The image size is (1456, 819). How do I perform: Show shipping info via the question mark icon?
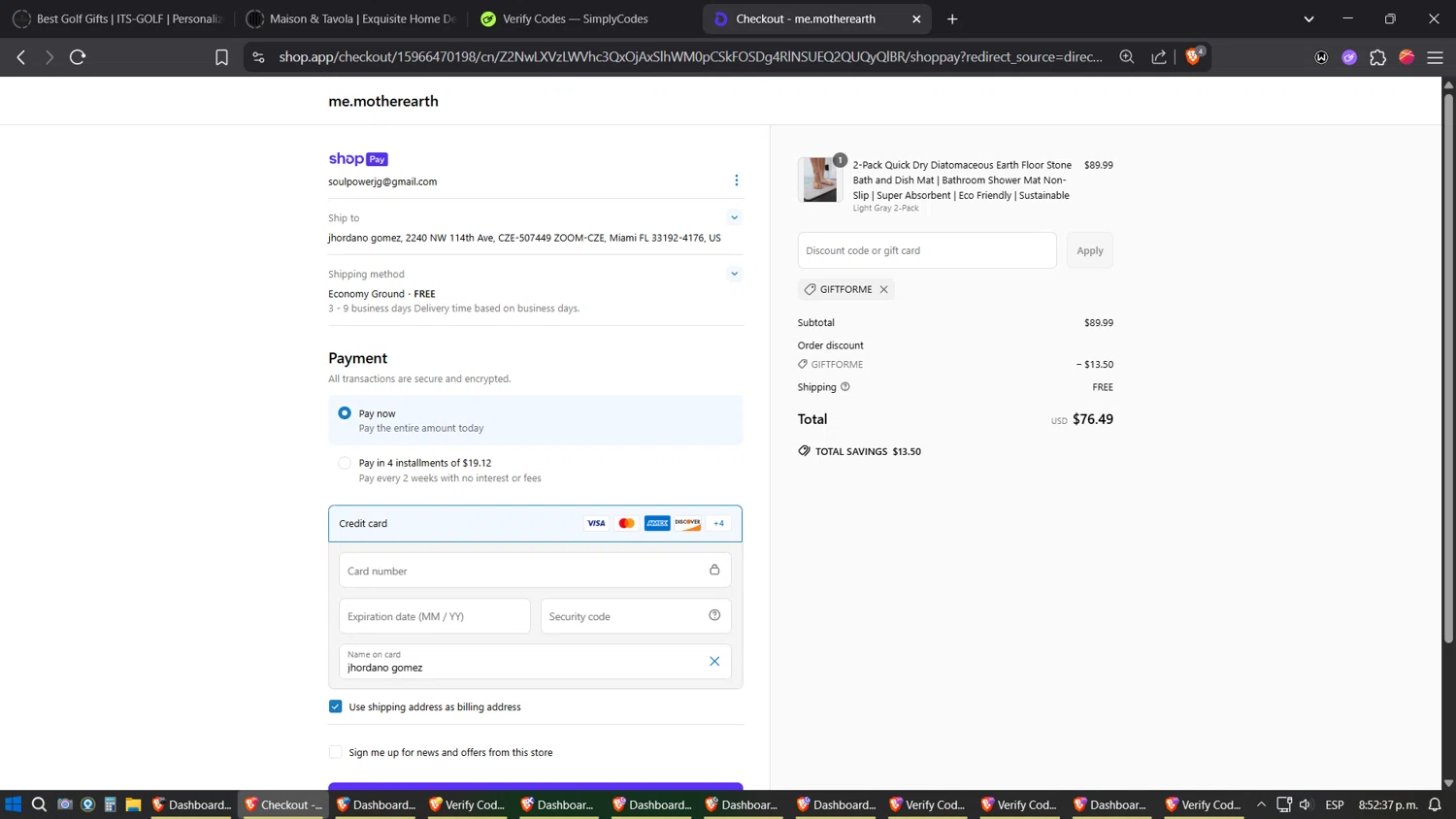(x=844, y=386)
